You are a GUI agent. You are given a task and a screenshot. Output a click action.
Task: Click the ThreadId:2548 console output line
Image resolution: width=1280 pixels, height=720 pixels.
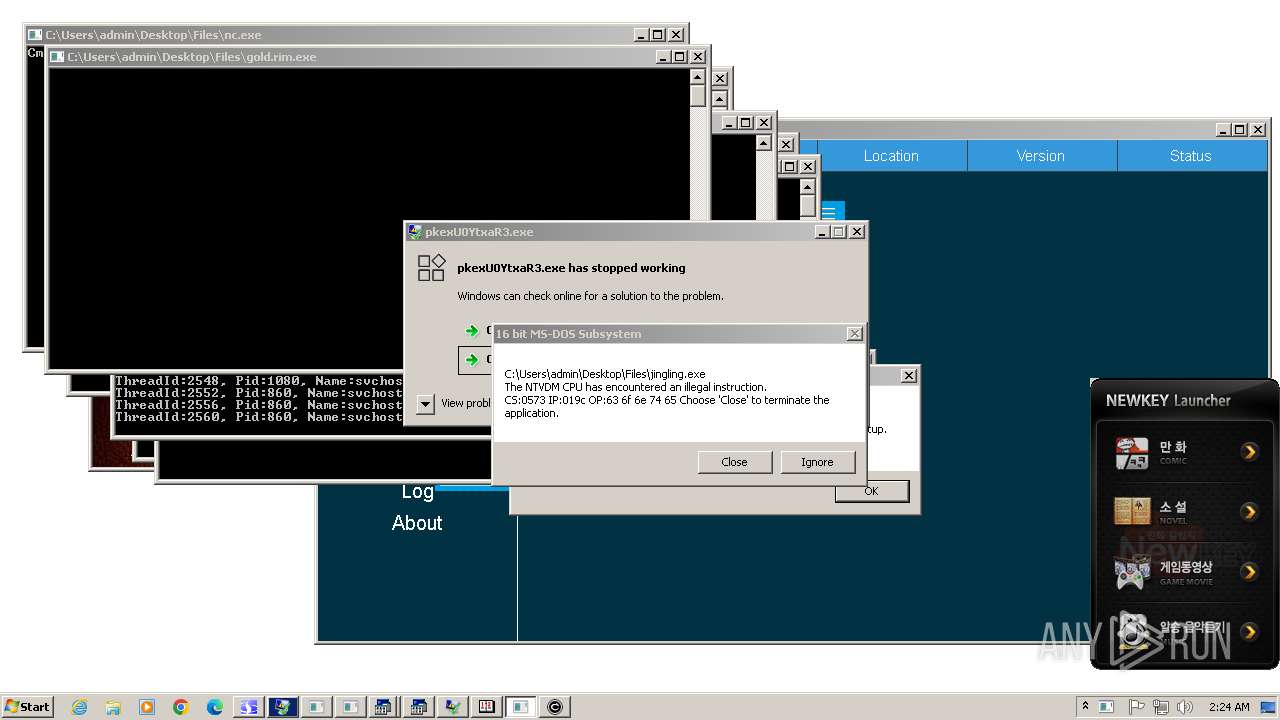(259, 381)
